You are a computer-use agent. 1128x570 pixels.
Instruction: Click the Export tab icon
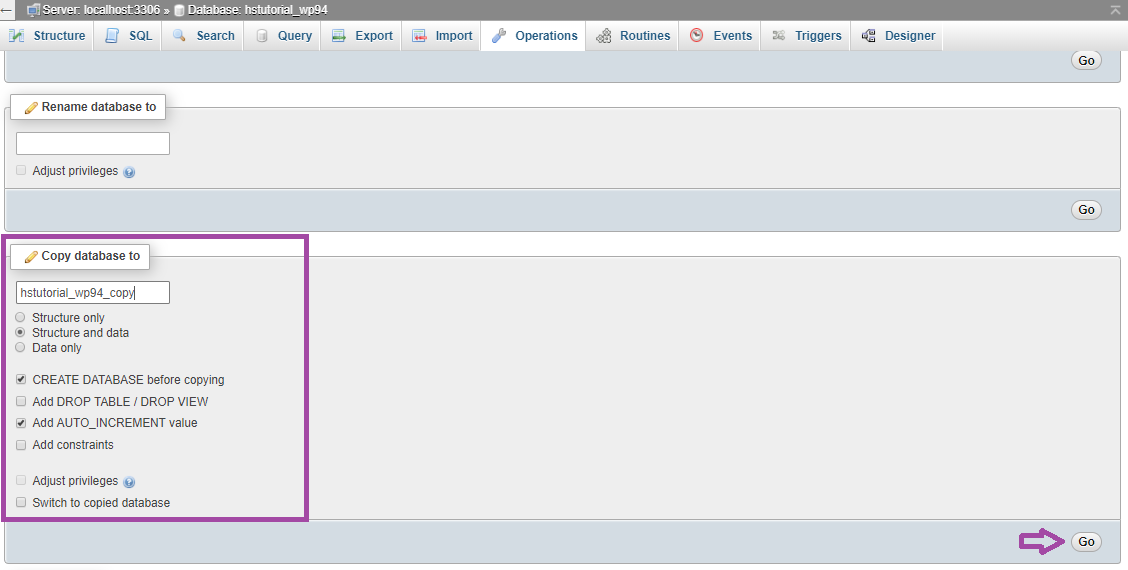point(338,36)
